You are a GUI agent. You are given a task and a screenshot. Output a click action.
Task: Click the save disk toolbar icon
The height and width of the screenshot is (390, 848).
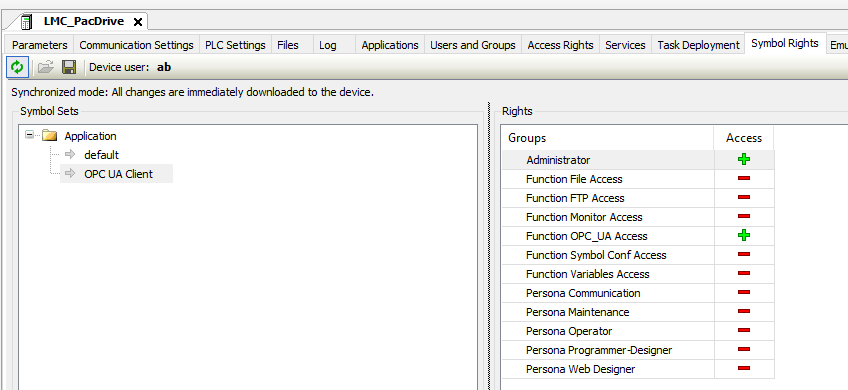pos(69,67)
